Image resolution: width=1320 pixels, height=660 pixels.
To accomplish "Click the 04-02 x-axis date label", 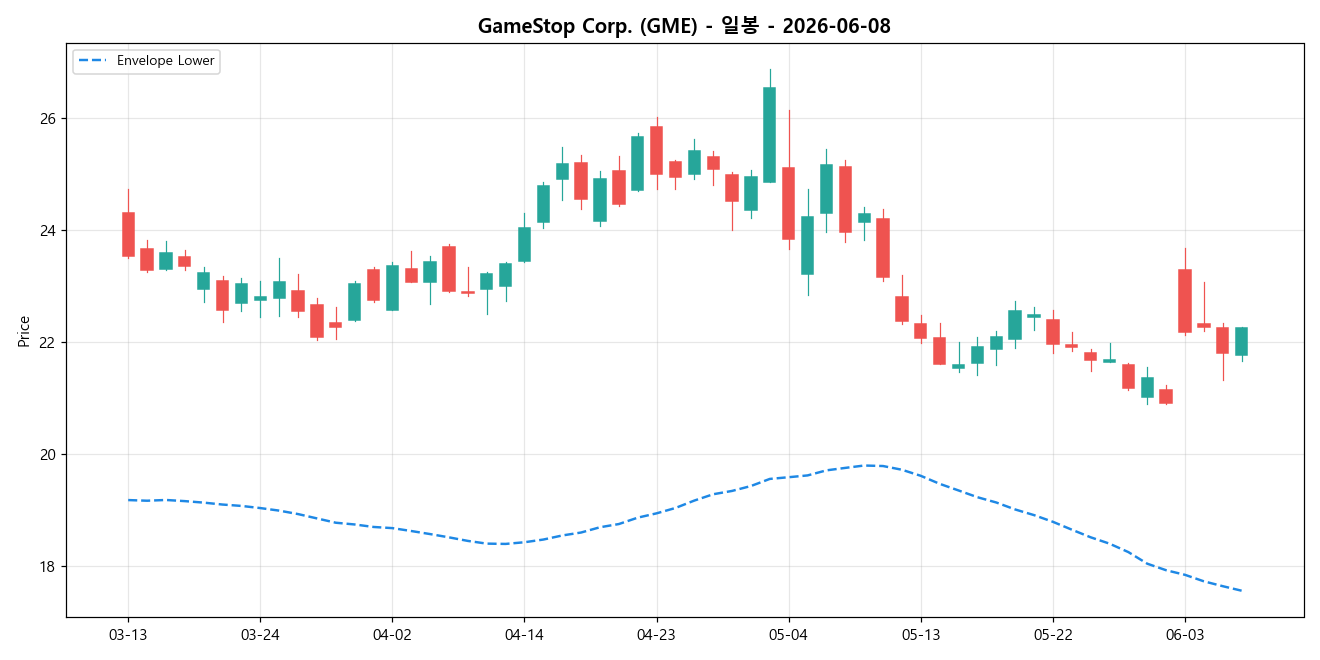I will 392,635.
